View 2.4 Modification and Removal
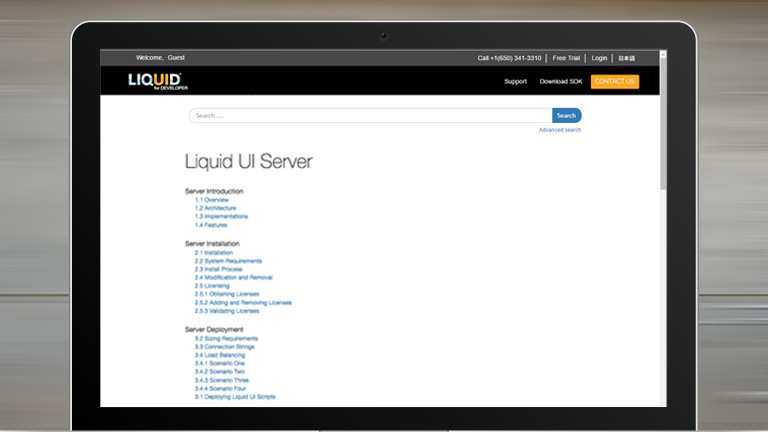768x432 pixels. (x=233, y=277)
